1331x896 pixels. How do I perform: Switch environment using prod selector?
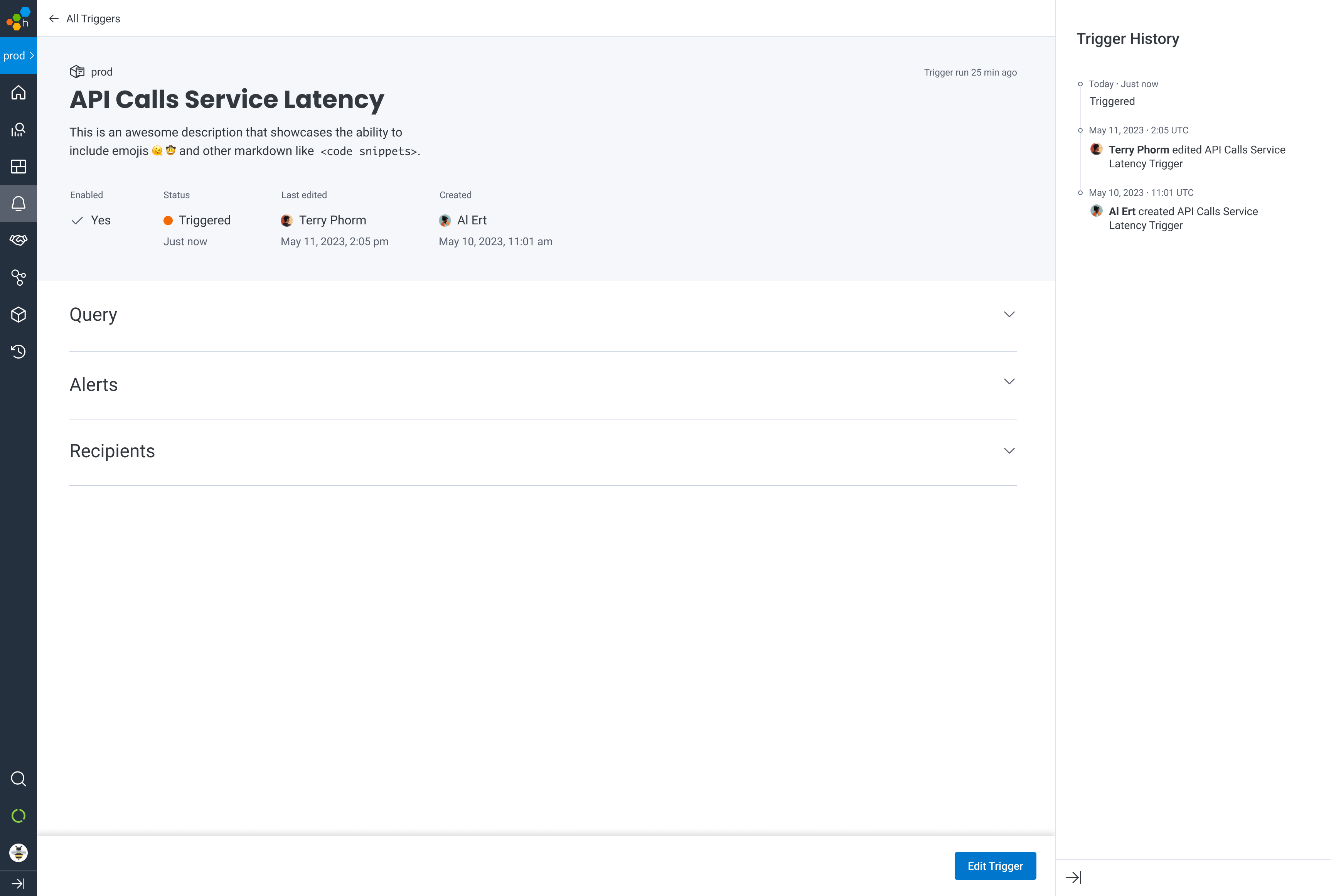[x=18, y=56]
